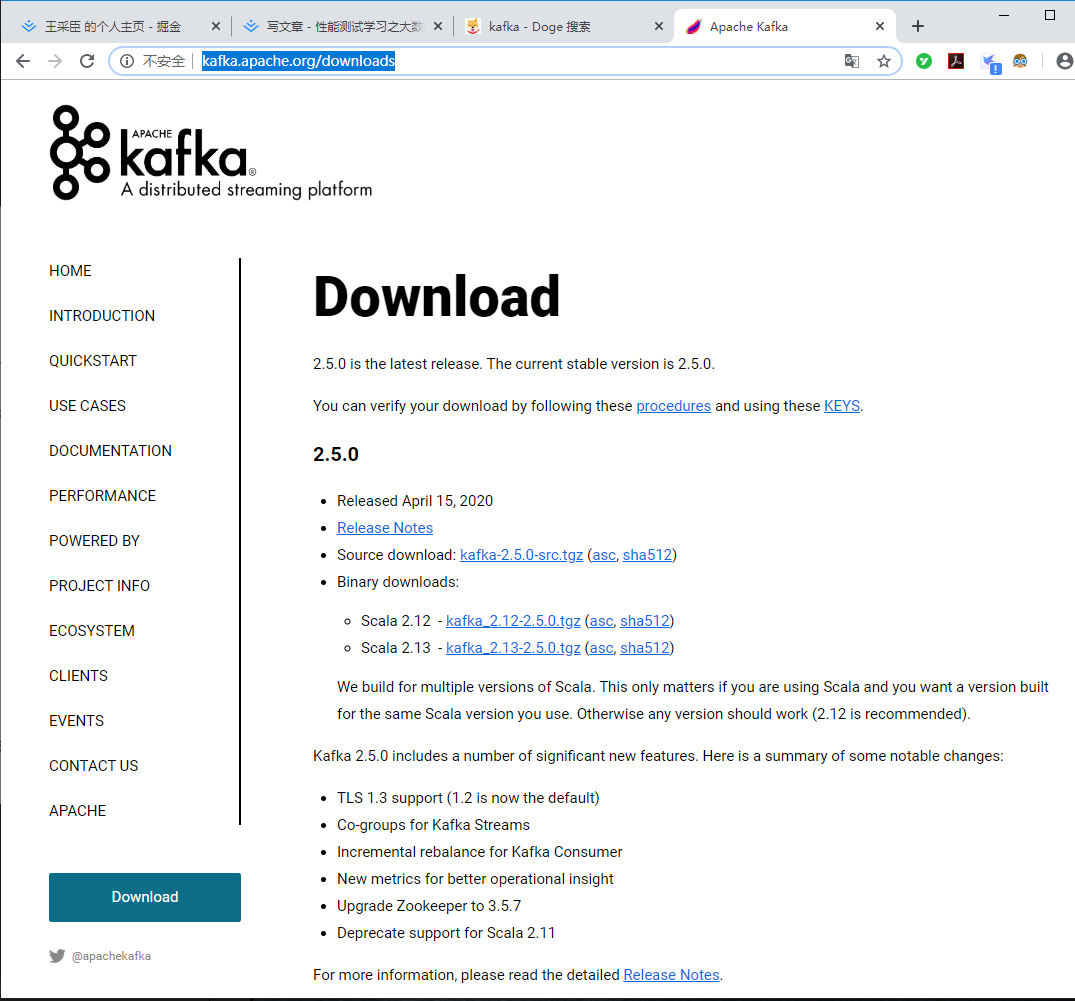Open the KEYS link
This screenshot has height=1001, width=1075.
point(841,406)
